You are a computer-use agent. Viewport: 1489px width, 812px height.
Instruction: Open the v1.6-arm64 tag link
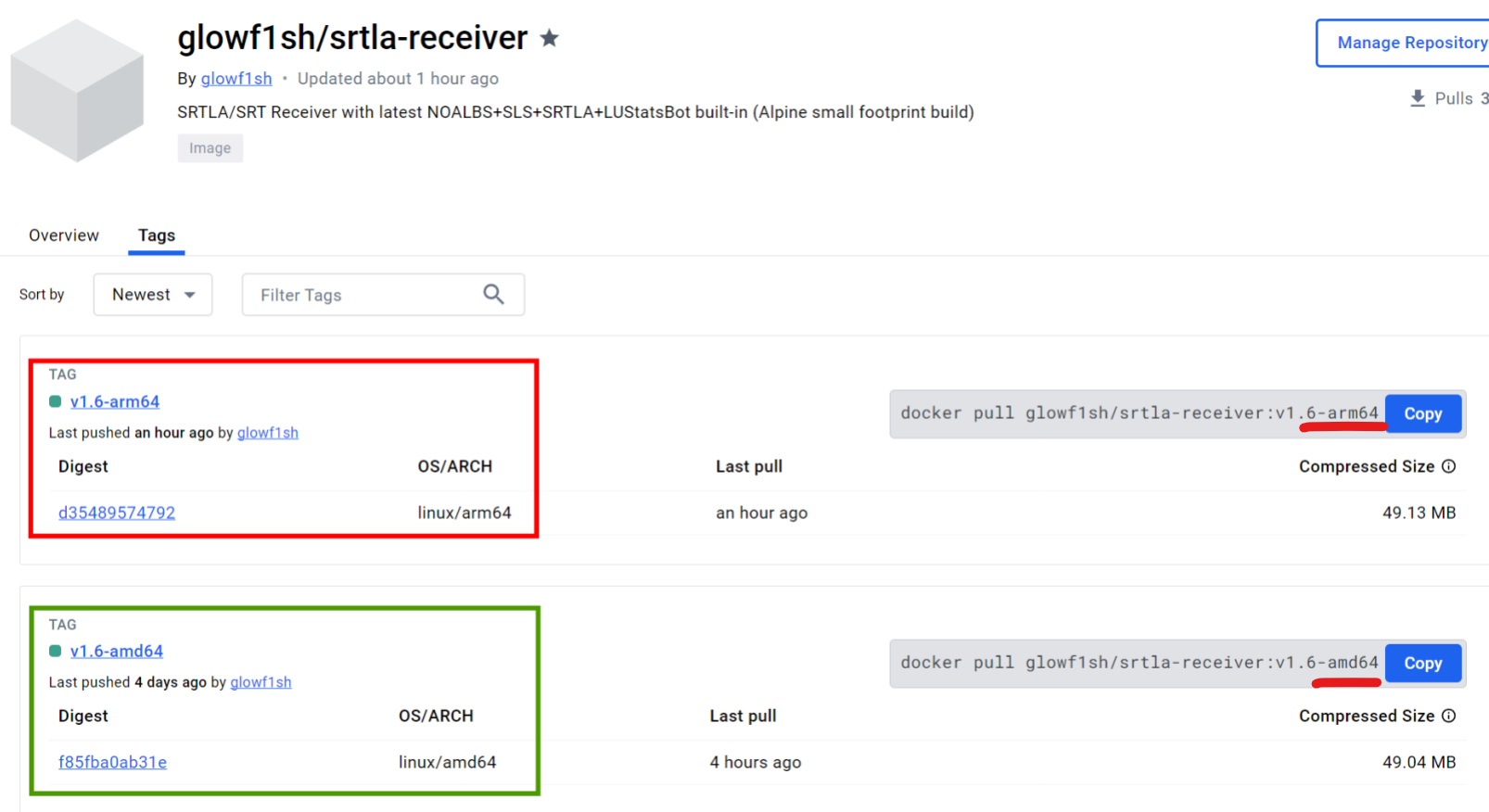pos(115,401)
